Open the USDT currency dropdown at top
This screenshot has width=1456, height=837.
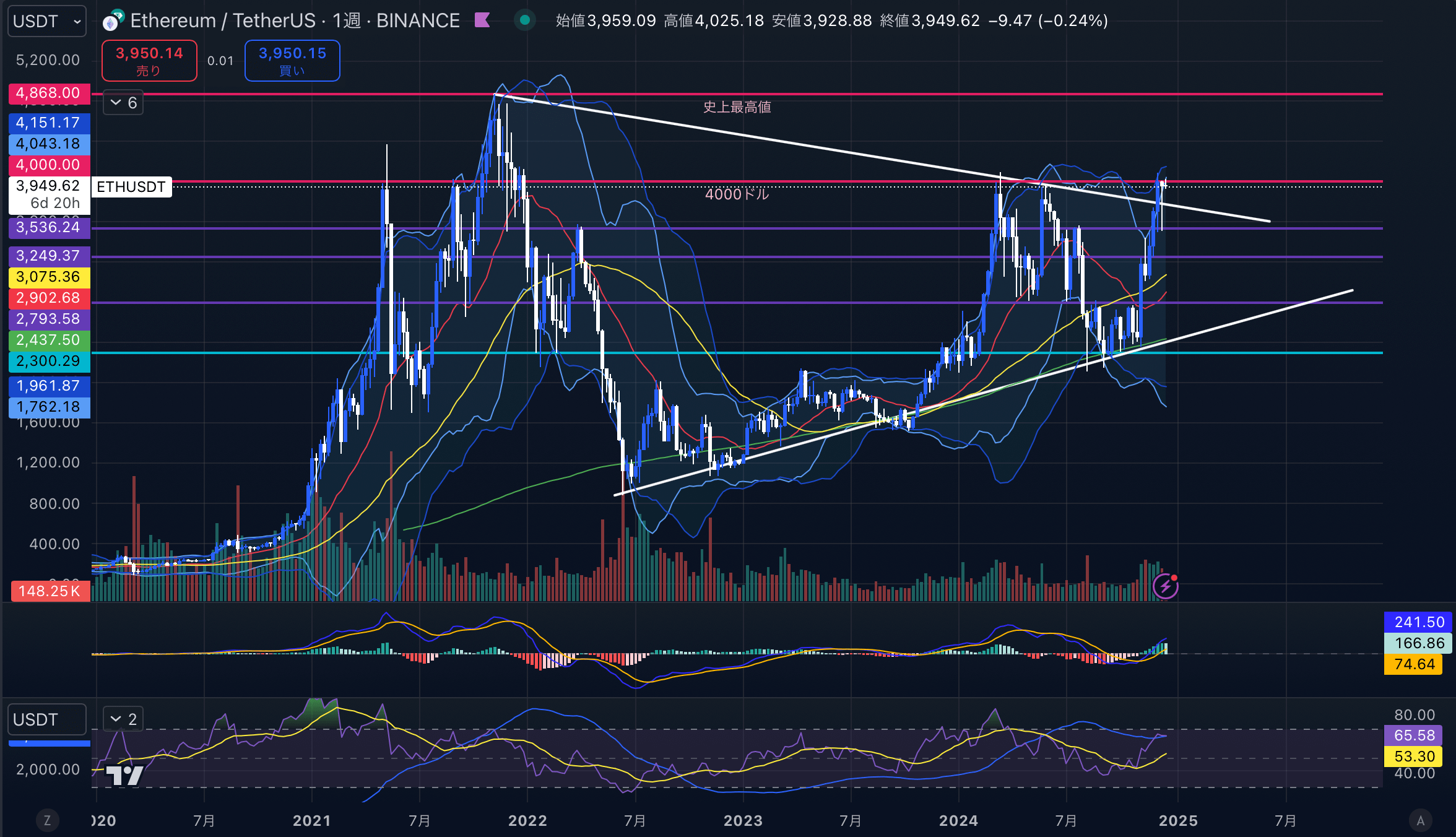[47, 21]
